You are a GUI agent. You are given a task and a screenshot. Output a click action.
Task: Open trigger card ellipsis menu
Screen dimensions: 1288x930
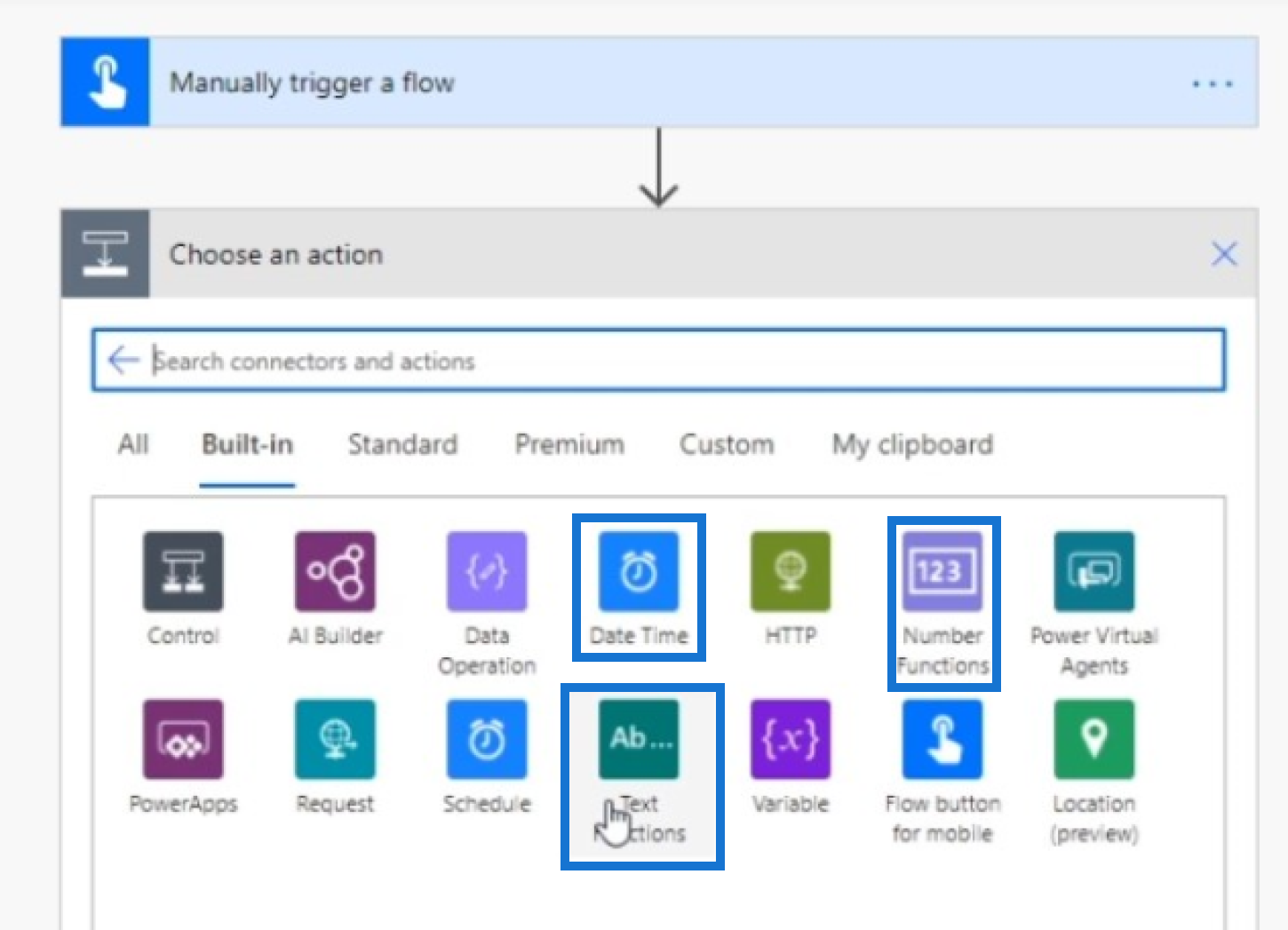pyautogui.click(x=1212, y=83)
